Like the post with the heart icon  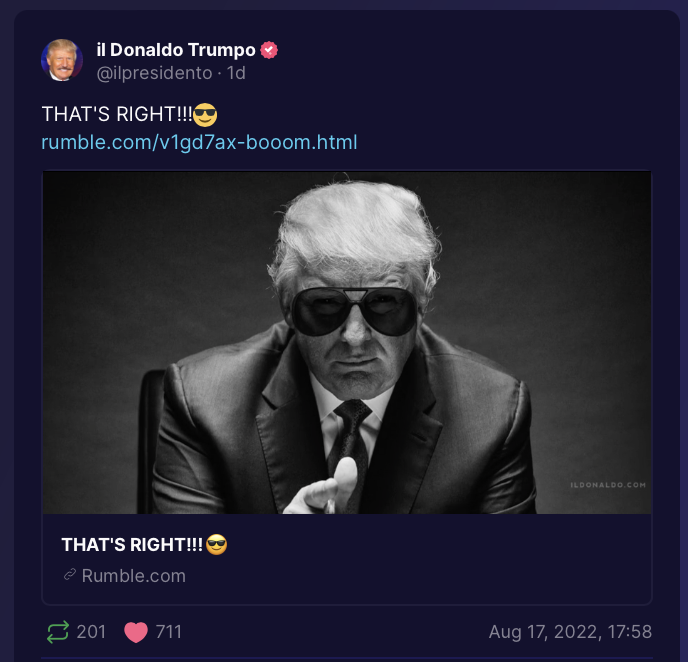136,632
